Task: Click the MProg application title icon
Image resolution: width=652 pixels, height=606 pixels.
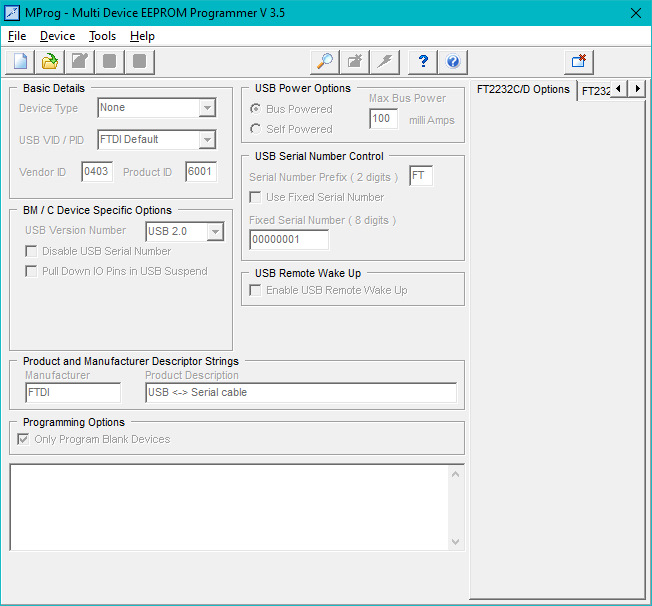Action: tap(12, 12)
